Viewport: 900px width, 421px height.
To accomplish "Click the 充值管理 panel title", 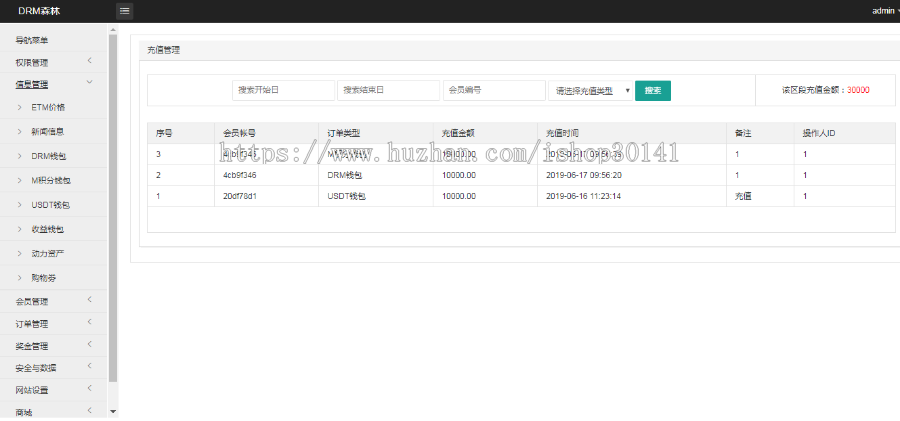I will tap(164, 50).
